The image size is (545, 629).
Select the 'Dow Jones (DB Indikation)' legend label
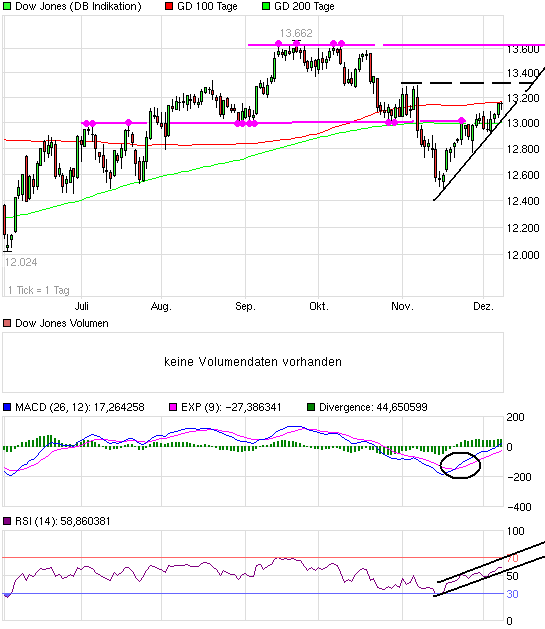click(78, 6)
